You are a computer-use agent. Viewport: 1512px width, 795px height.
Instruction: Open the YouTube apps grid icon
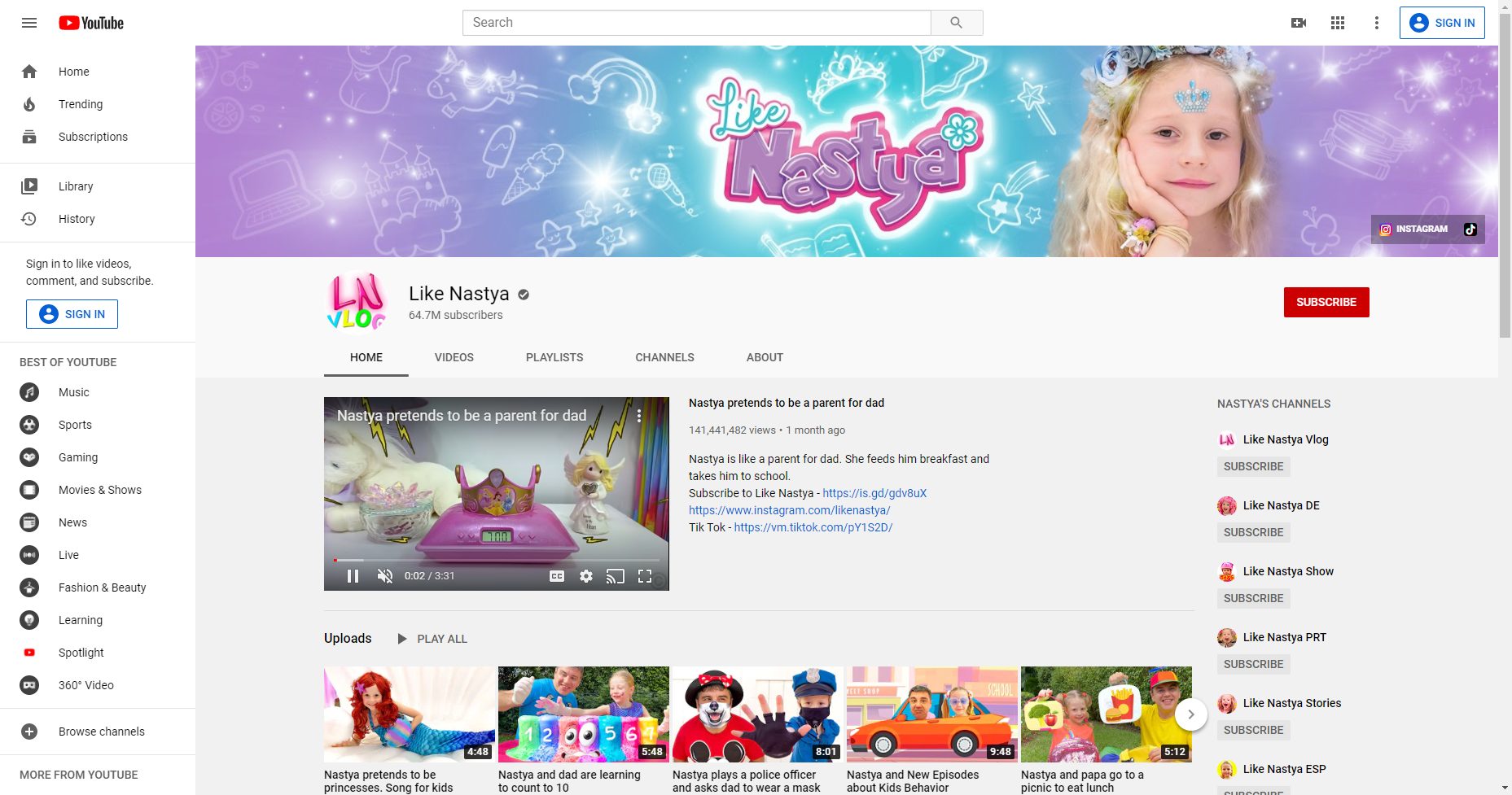coord(1338,23)
